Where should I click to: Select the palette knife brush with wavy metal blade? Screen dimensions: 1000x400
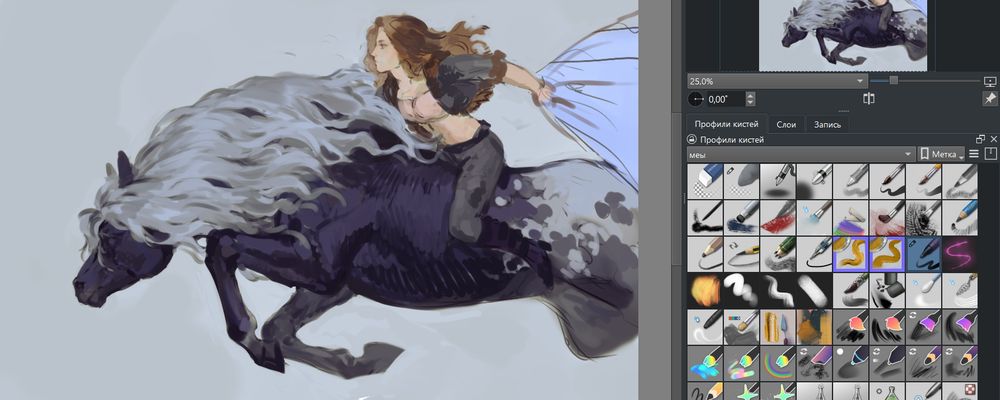(x=960, y=290)
